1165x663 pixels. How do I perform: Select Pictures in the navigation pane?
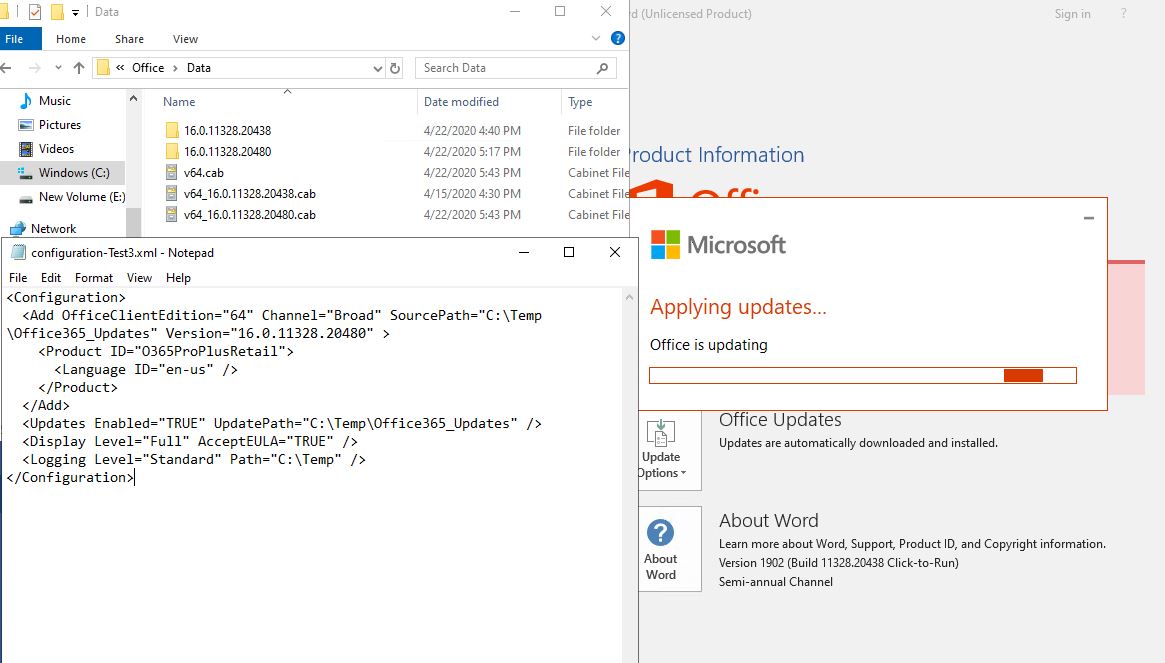59,125
